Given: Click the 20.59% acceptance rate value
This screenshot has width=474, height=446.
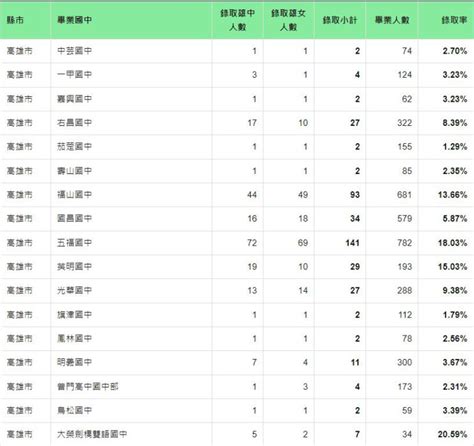Looking at the screenshot, I should click(453, 434).
